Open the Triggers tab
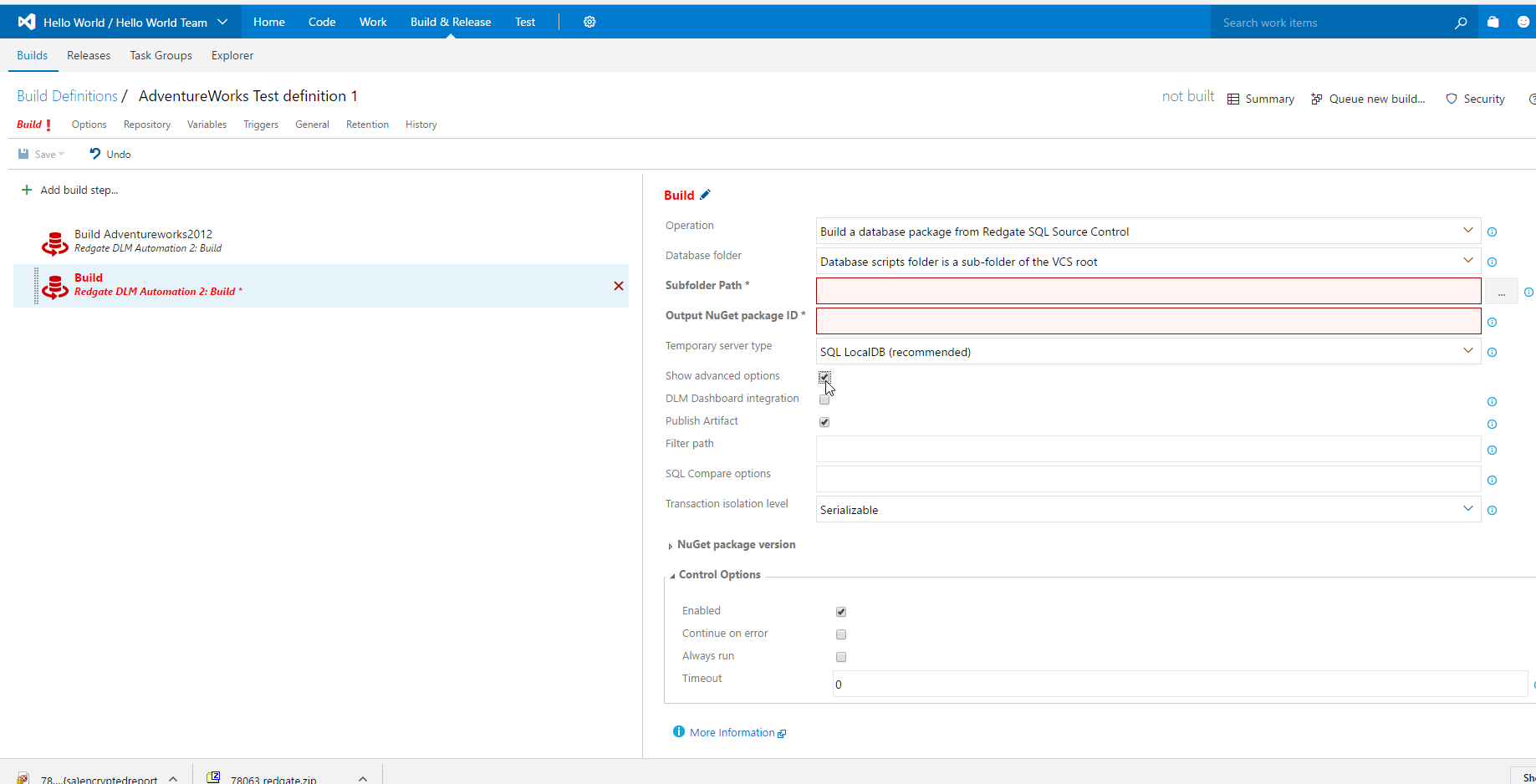The height and width of the screenshot is (784, 1536). pyautogui.click(x=261, y=125)
